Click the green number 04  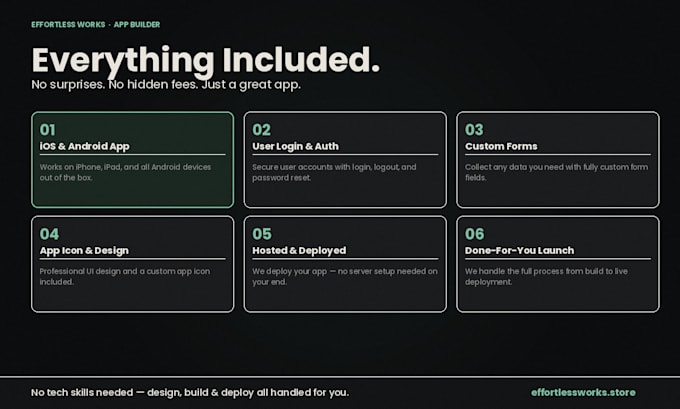tap(49, 234)
